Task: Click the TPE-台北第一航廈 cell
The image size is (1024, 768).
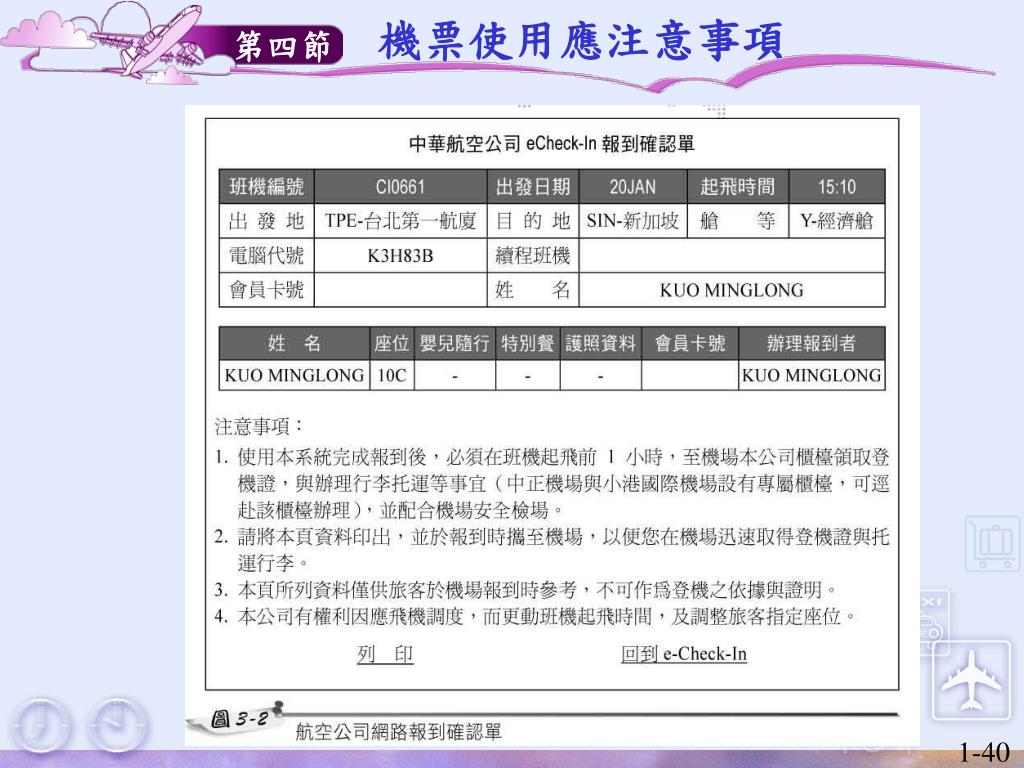Action: [x=400, y=221]
